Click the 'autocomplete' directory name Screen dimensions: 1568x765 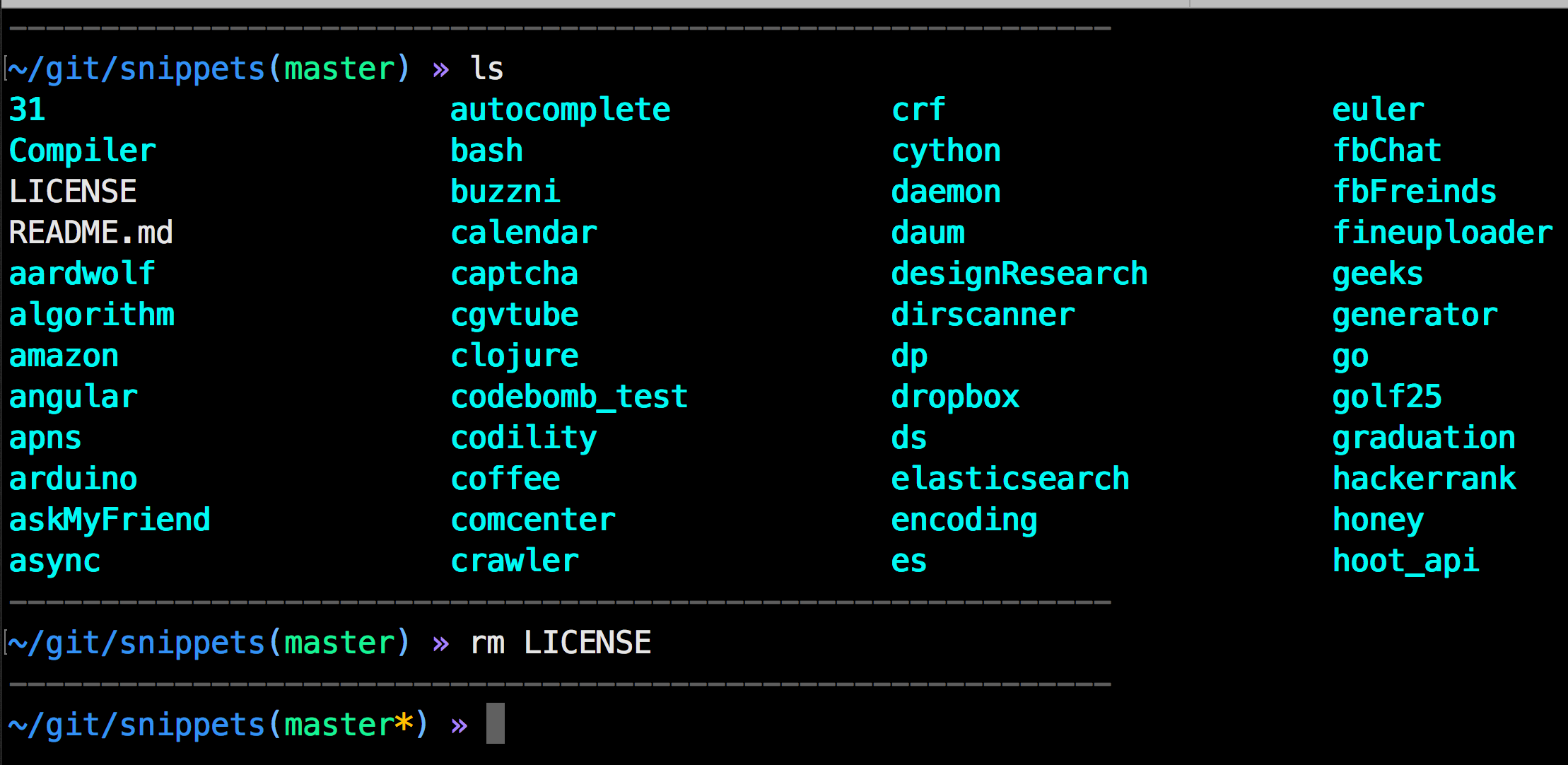(x=560, y=110)
